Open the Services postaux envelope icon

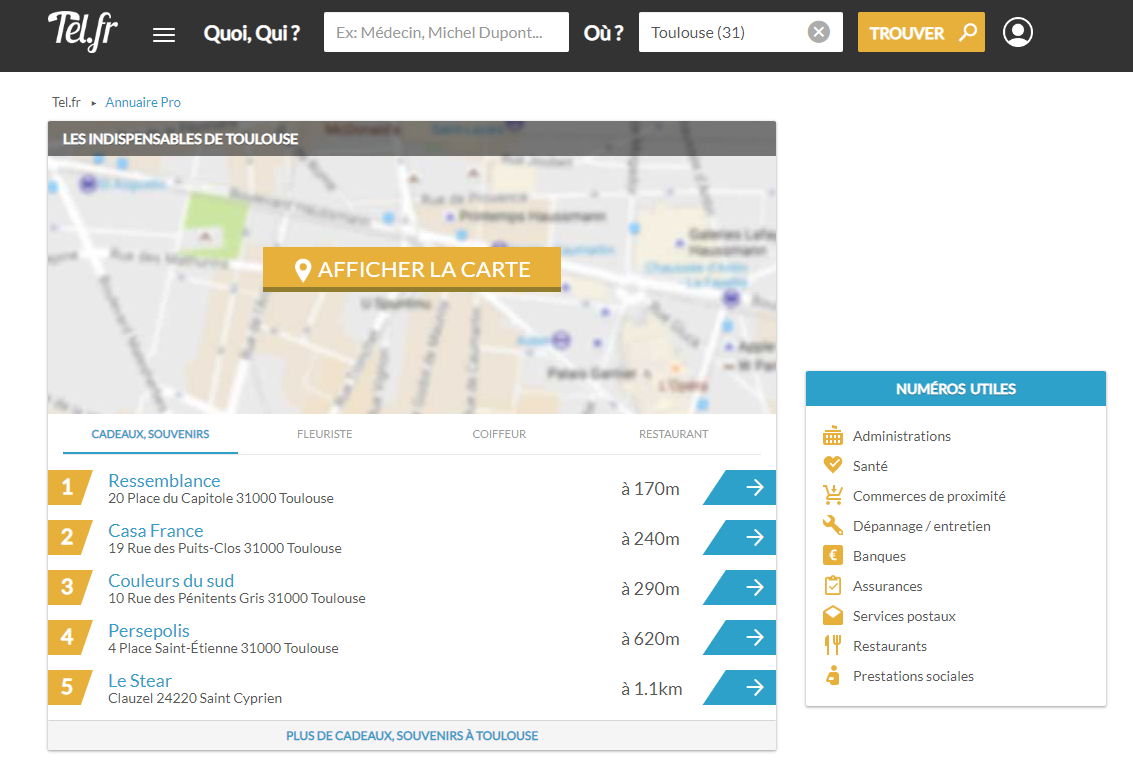(832, 616)
